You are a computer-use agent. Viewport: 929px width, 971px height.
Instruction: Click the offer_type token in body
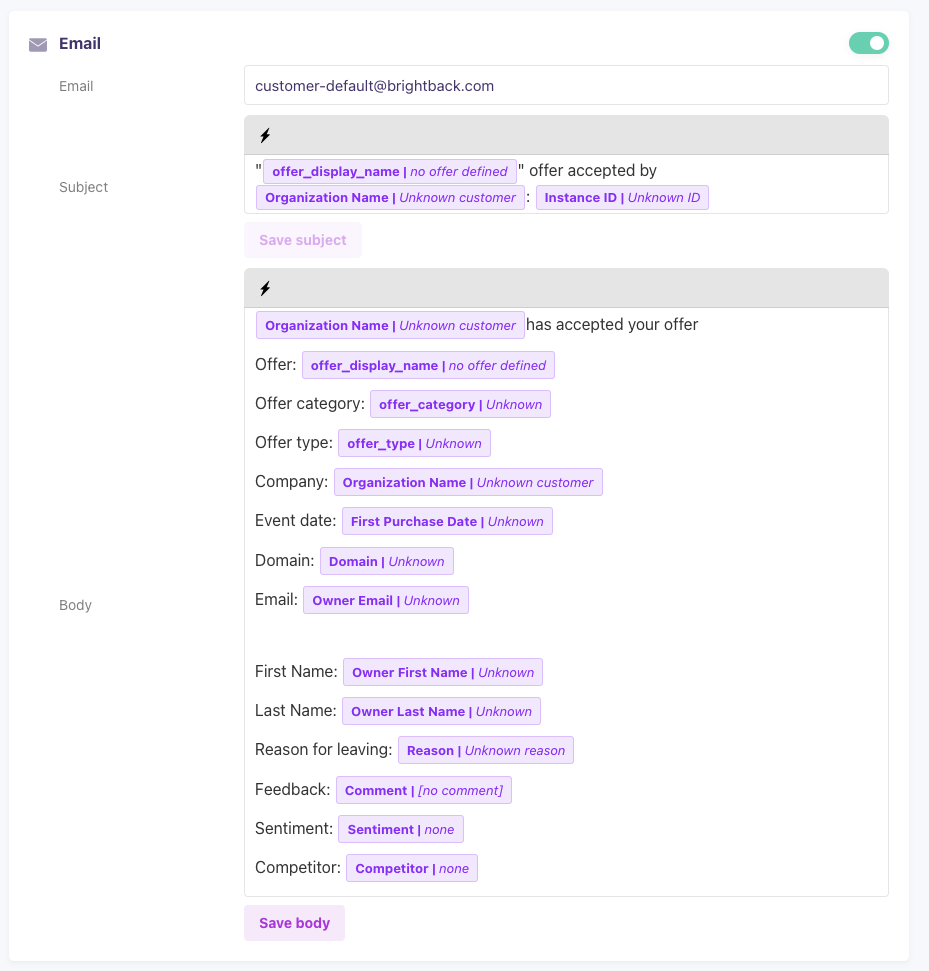pyautogui.click(x=414, y=444)
